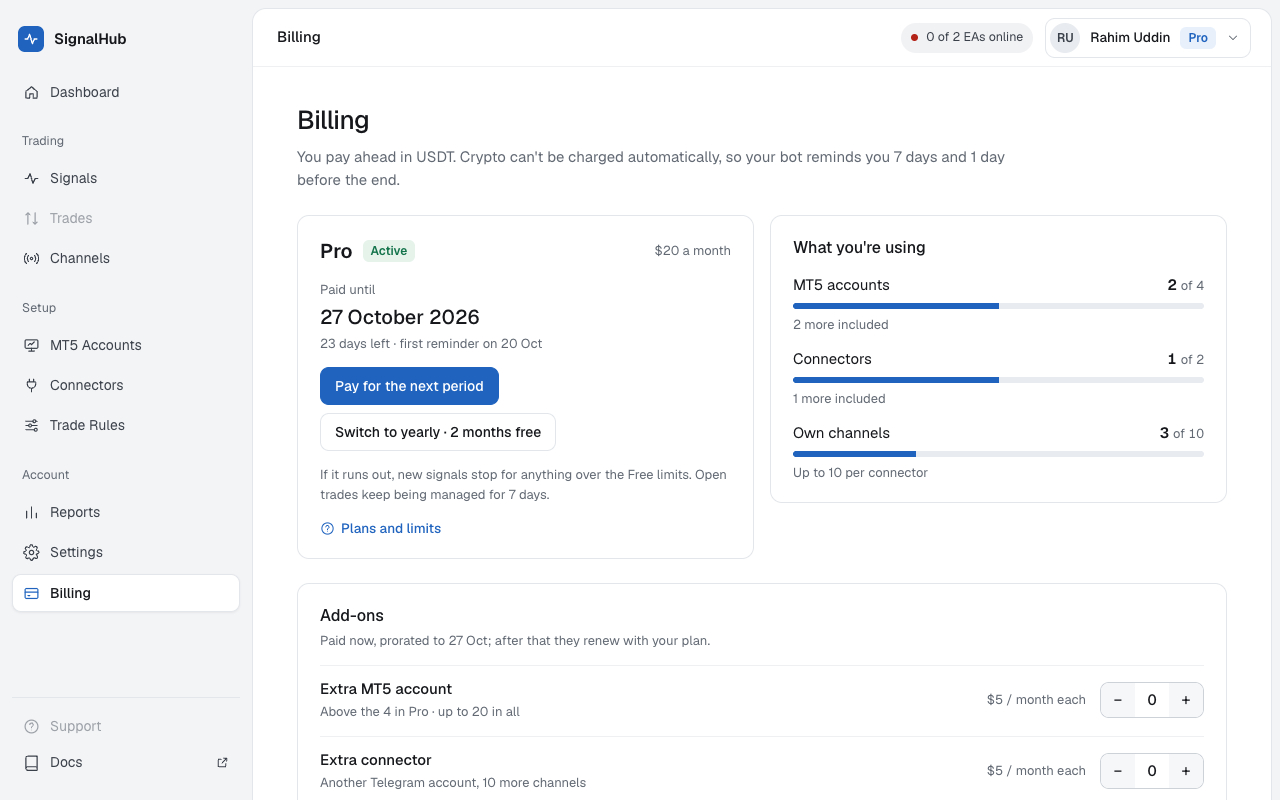Click the Settings gear icon

point(31,552)
